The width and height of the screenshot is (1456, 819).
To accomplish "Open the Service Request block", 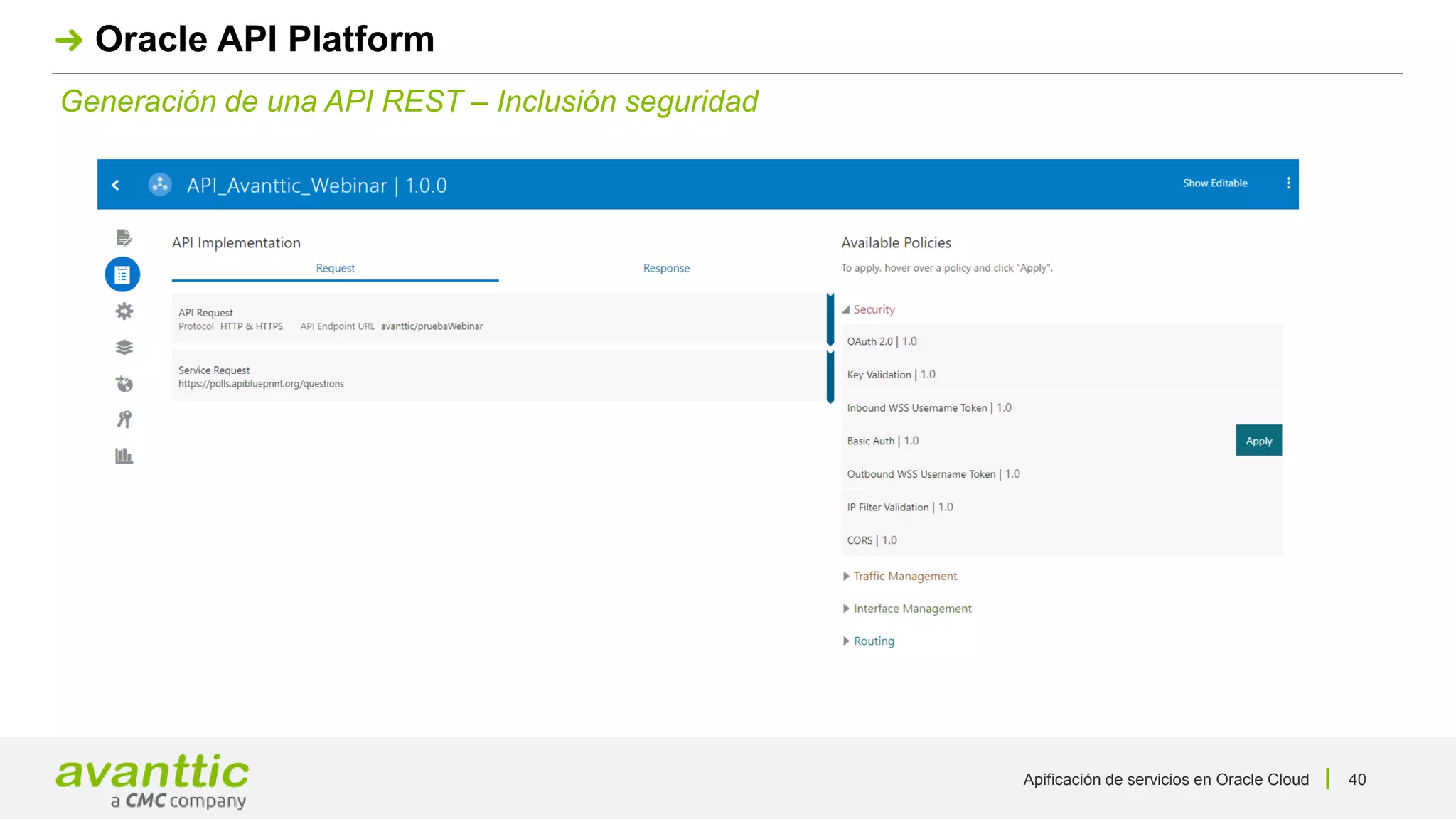I will click(498, 376).
